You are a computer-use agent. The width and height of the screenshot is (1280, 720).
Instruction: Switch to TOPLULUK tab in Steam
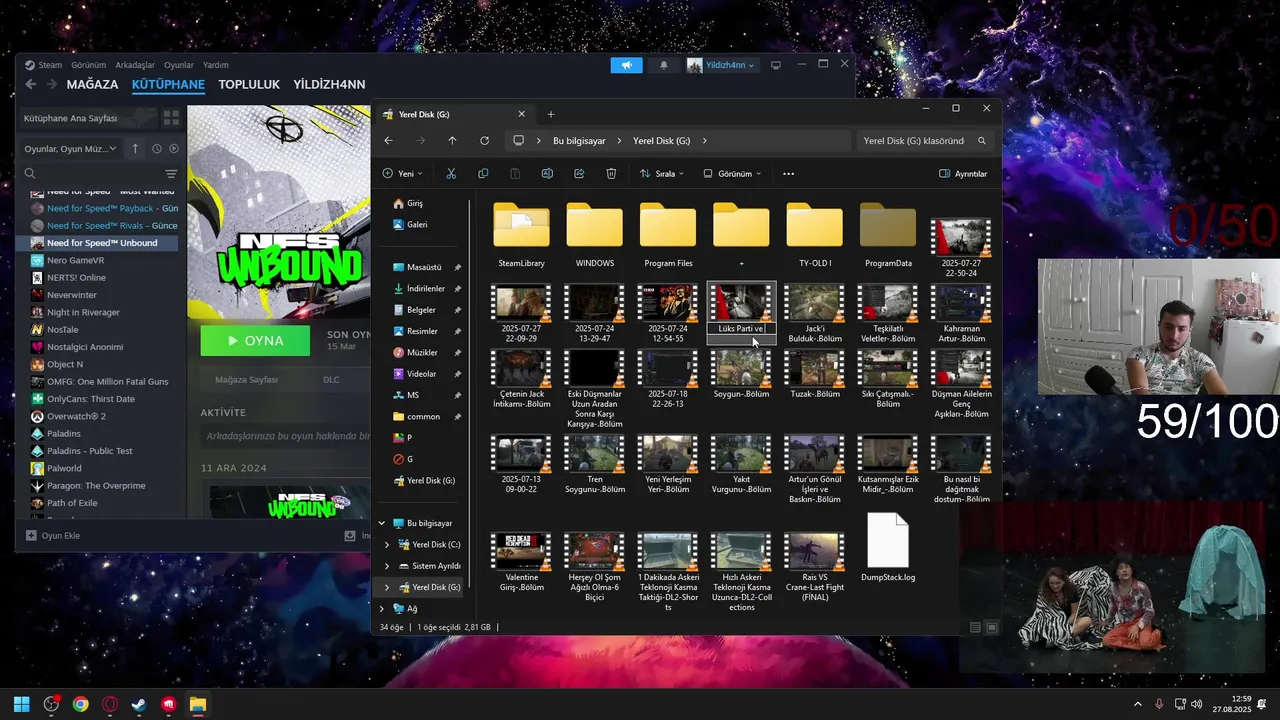249,85
